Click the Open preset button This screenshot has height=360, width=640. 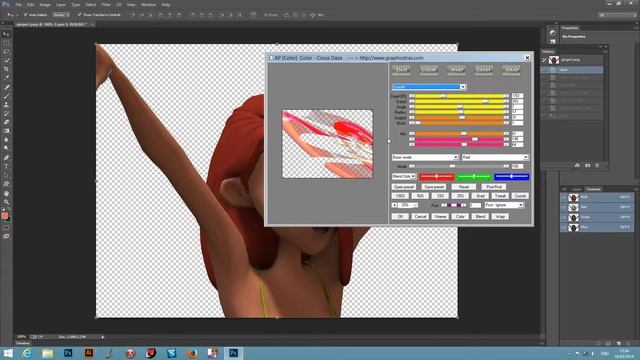point(404,187)
